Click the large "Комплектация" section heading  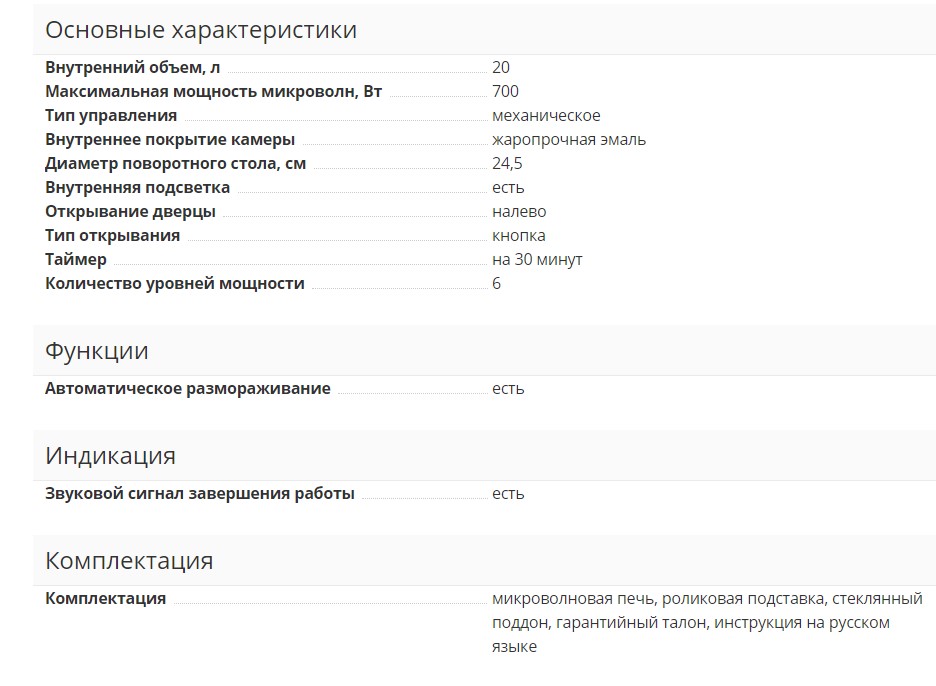pyautogui.click(x=129, y=561)
